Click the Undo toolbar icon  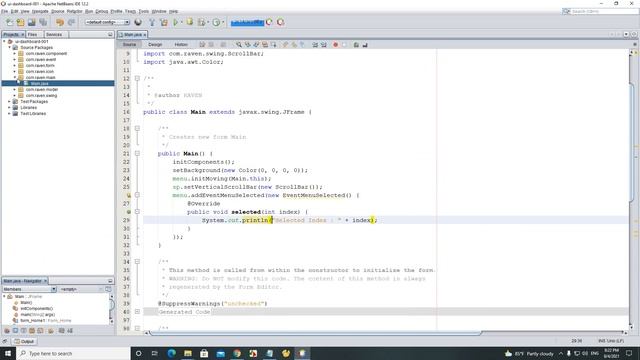(x=60, y=22)
